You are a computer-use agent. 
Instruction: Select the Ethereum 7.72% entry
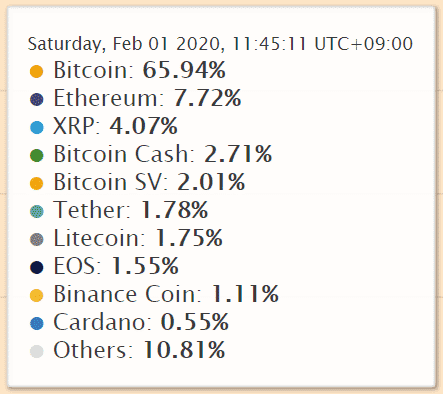tap(147, 98)
